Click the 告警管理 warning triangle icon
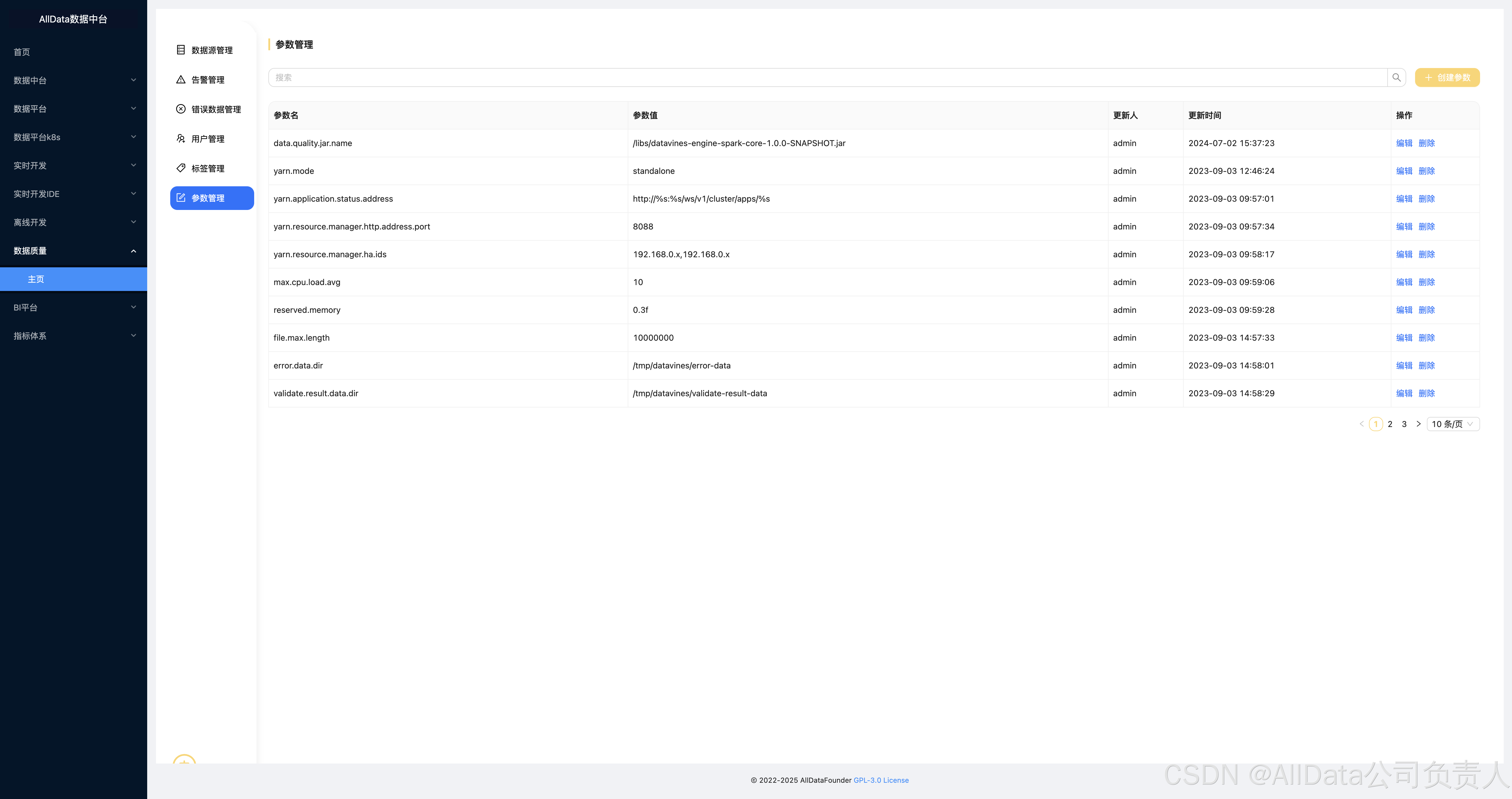 pyautogui.click(x=181, y=80)
